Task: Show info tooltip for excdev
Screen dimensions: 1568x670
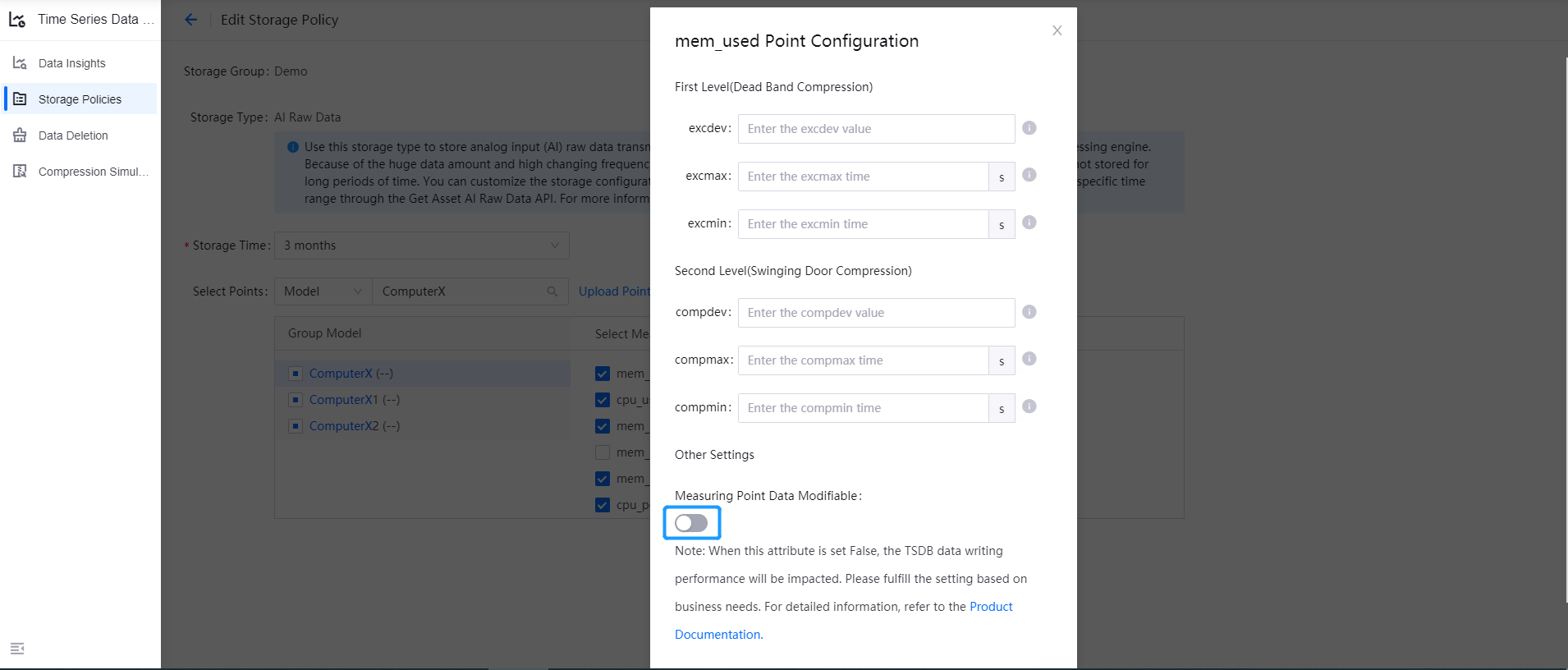Action: (x=1029, y=128)
